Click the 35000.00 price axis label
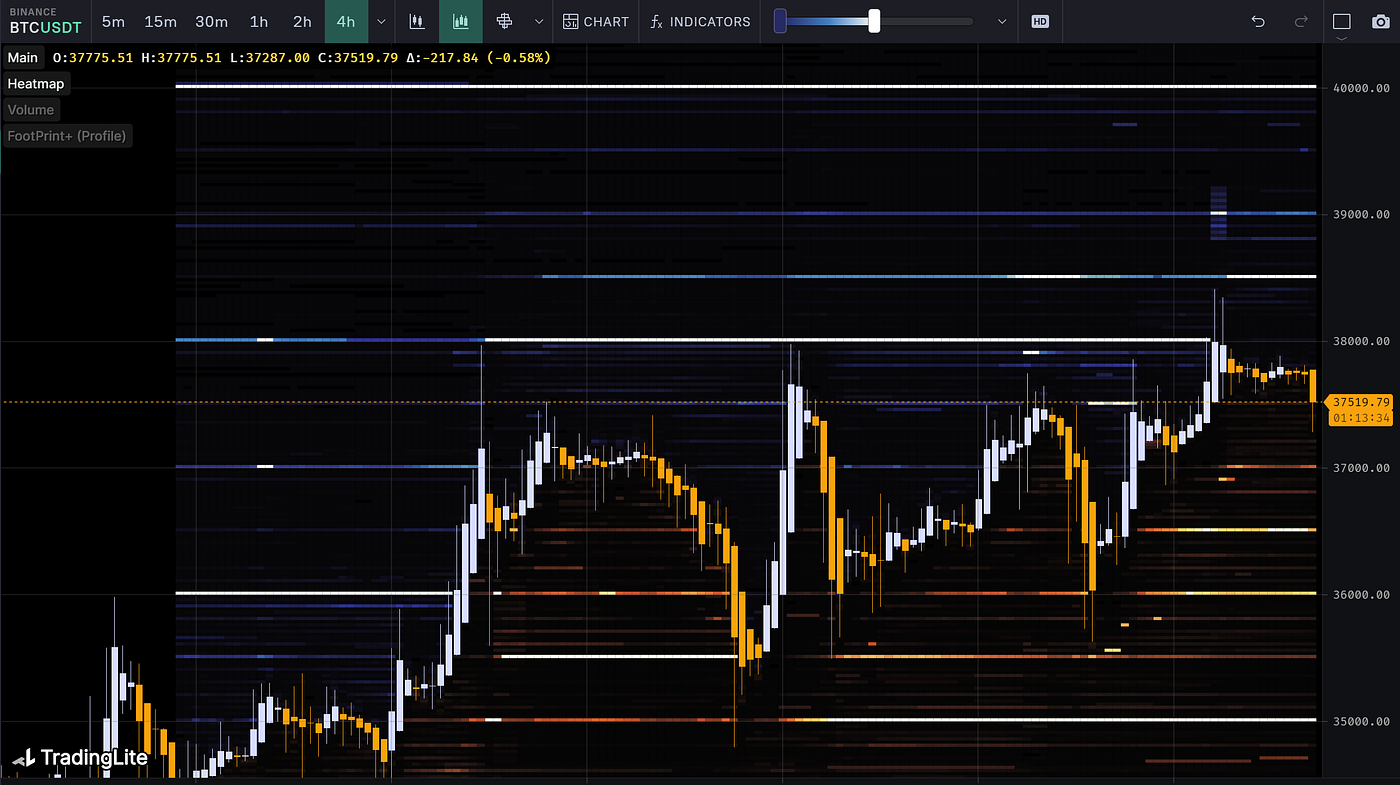The image size is (1400, 785). (x=1361, y=721)
